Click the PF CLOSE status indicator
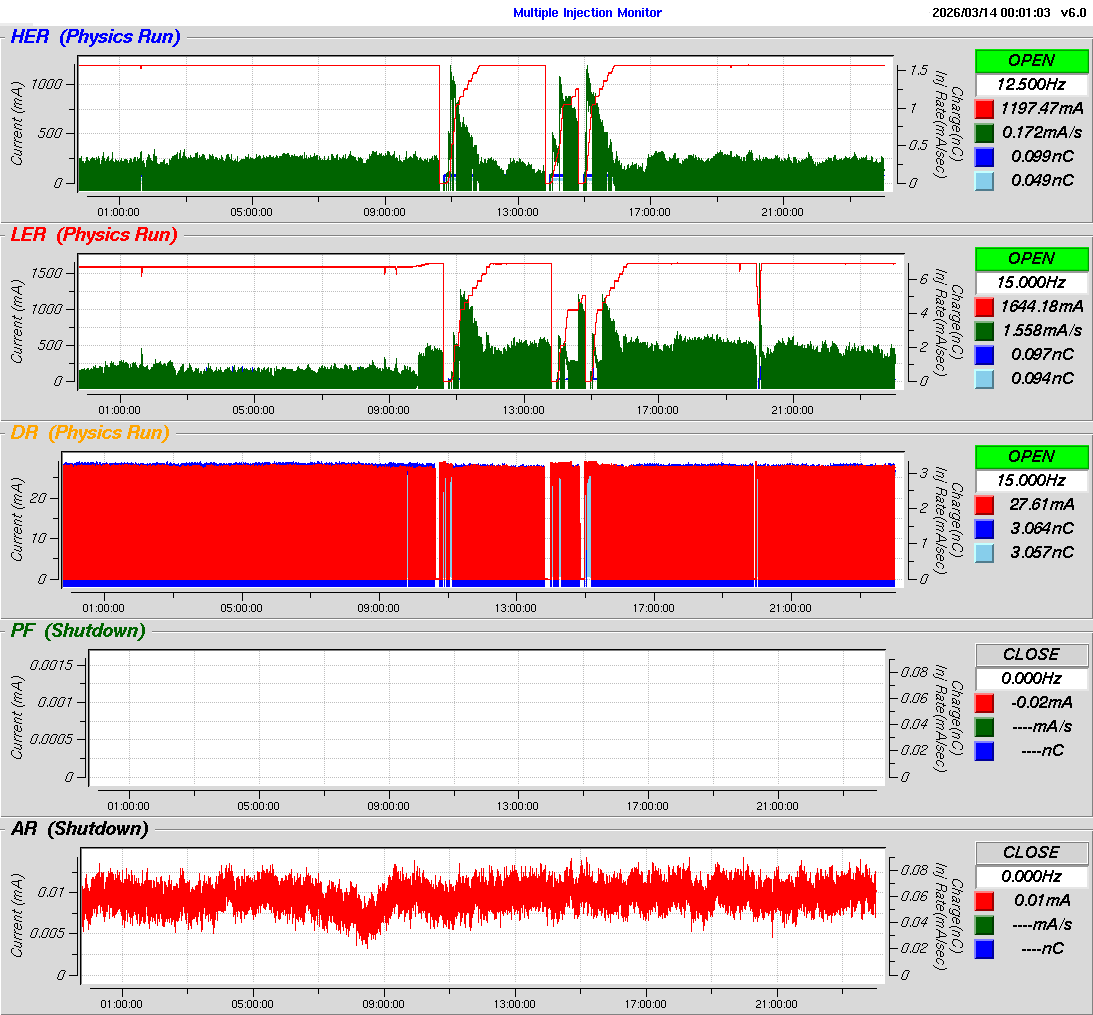The width and height of the screenshot is (1093, 1015). (1031, 655)
